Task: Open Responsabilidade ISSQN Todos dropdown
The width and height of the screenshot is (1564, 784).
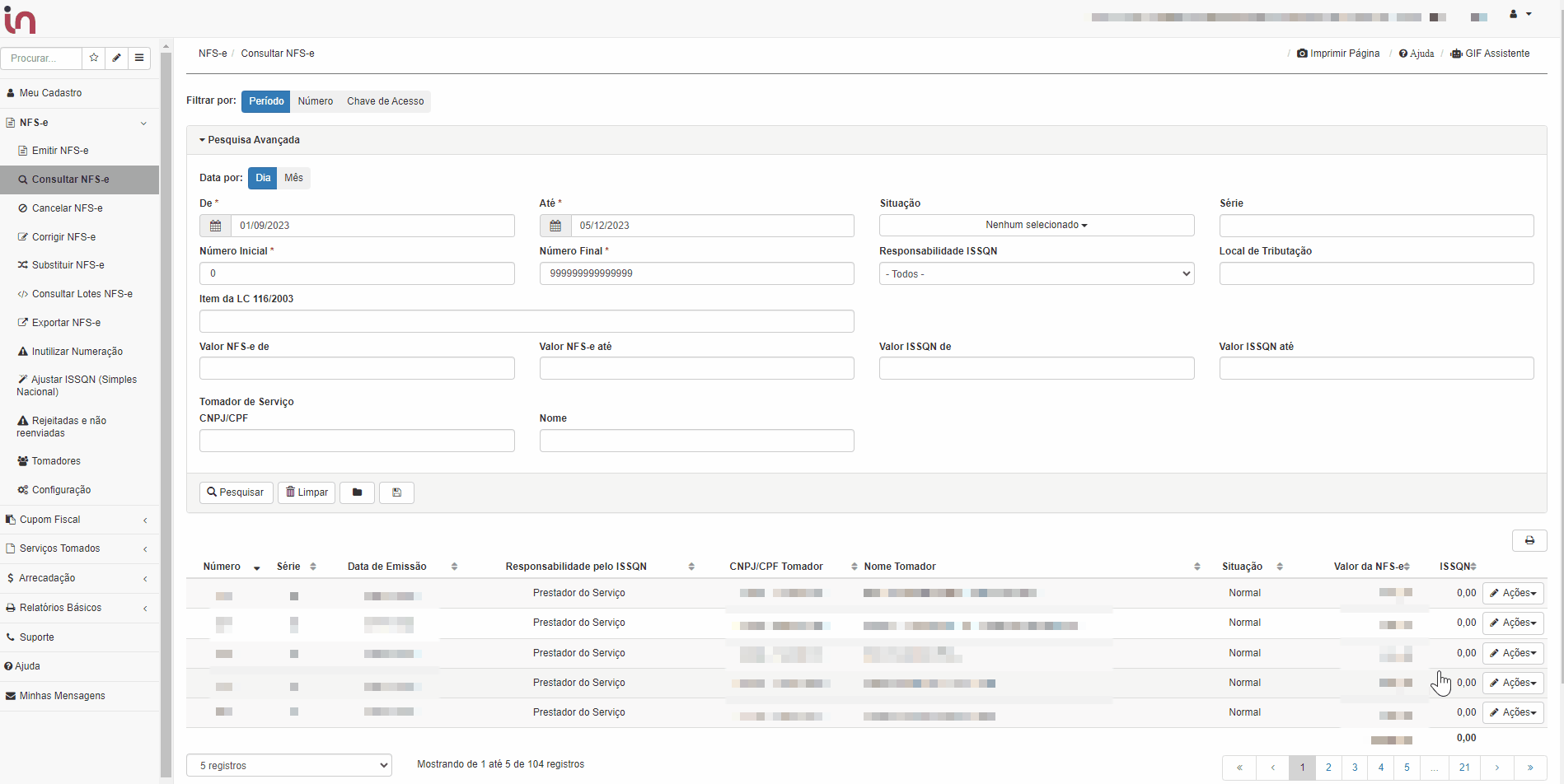Action: (1036, 273)
